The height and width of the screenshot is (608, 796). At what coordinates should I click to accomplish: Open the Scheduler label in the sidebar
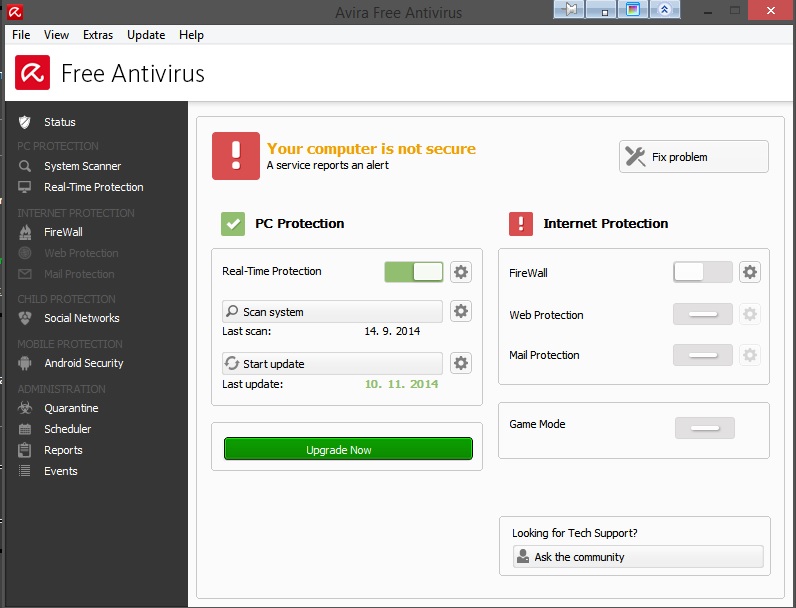click(x=67, y=429)
